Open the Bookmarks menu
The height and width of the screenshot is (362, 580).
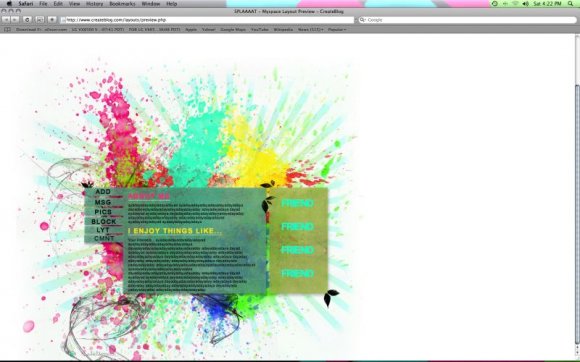122,4
